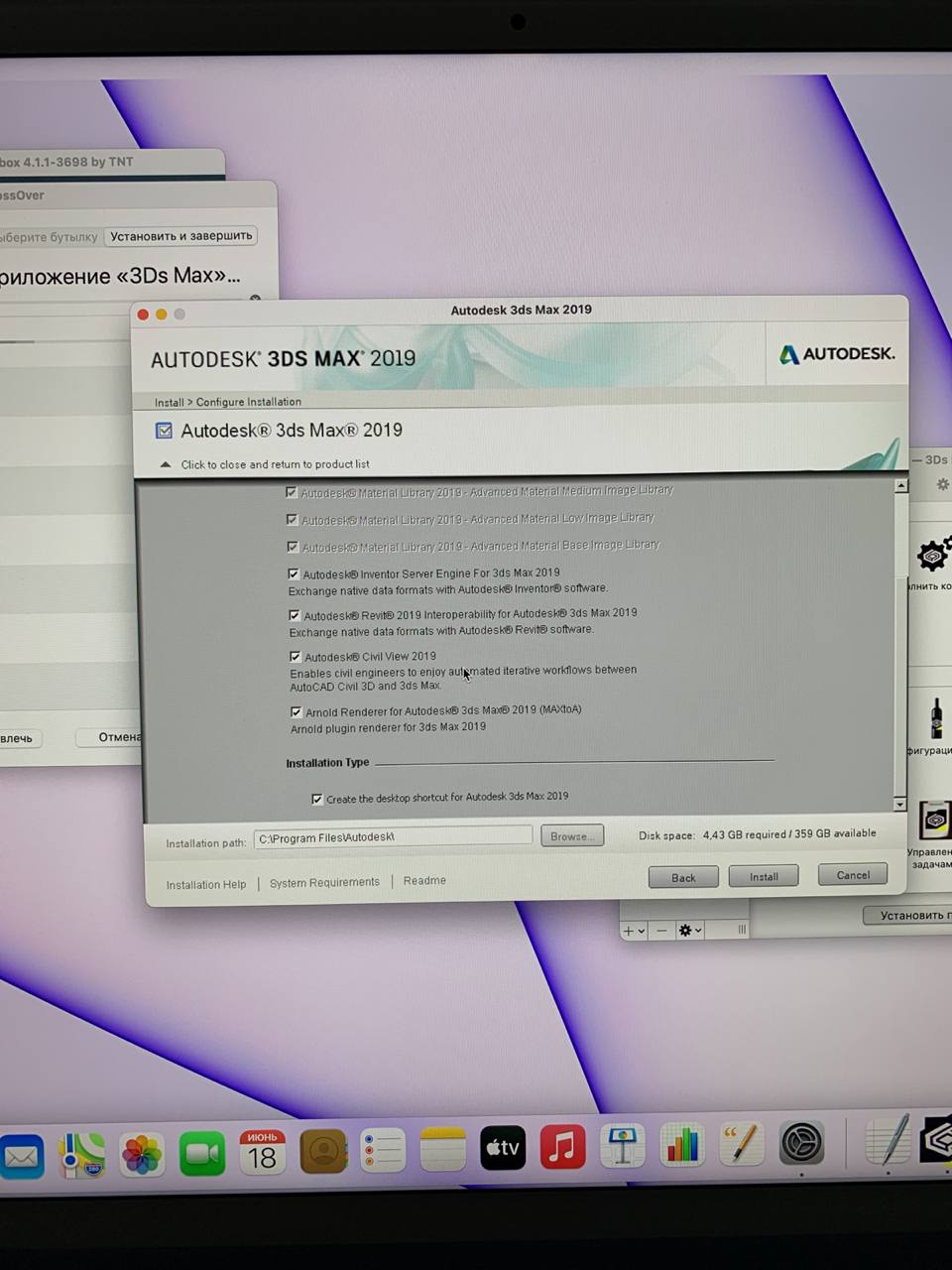Disable Create the desktop shortcut option
This screenshot has width=952, height=1270.
[317, 799]
